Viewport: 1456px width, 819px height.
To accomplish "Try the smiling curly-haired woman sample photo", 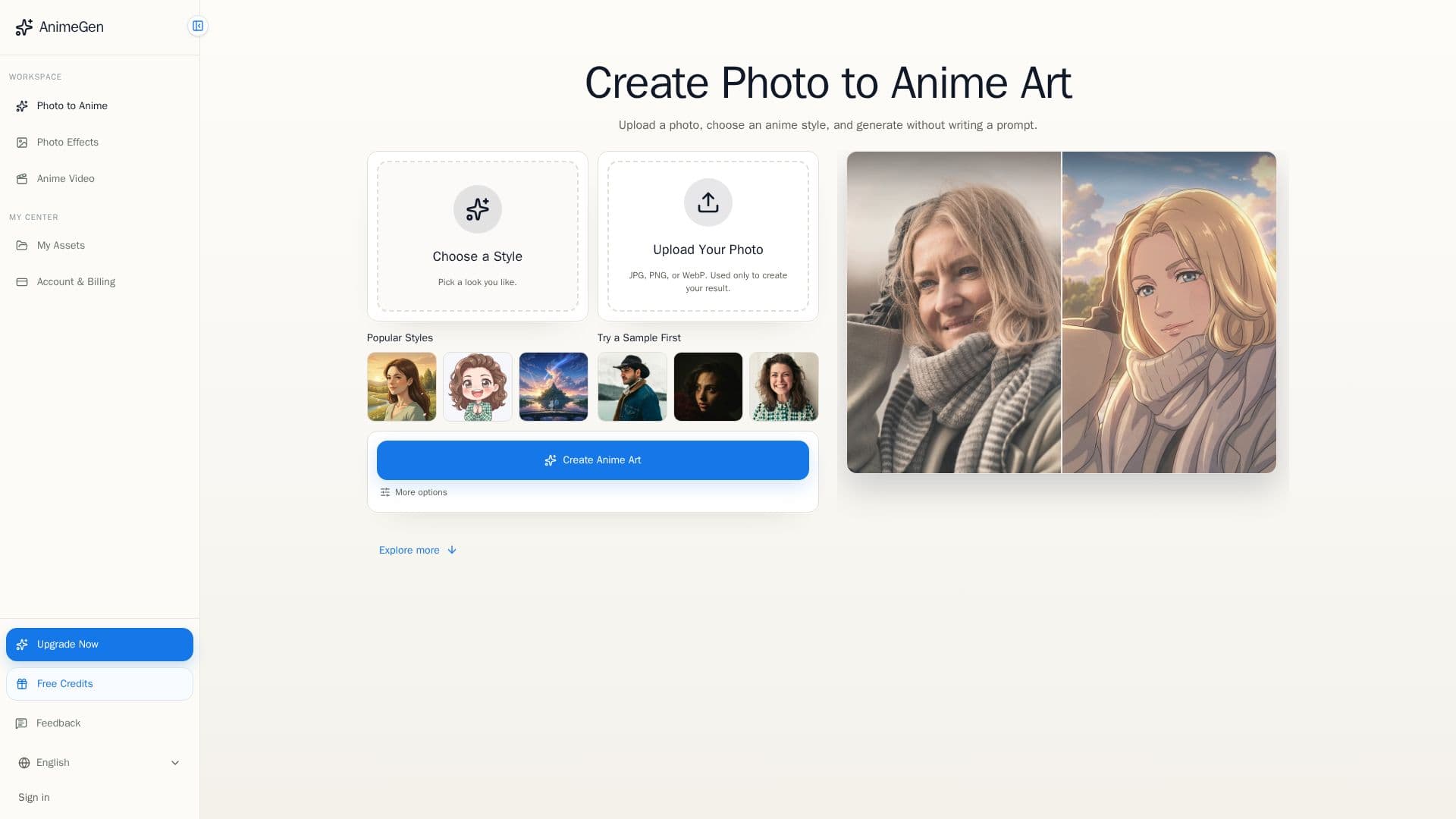I will pos(784,387).
